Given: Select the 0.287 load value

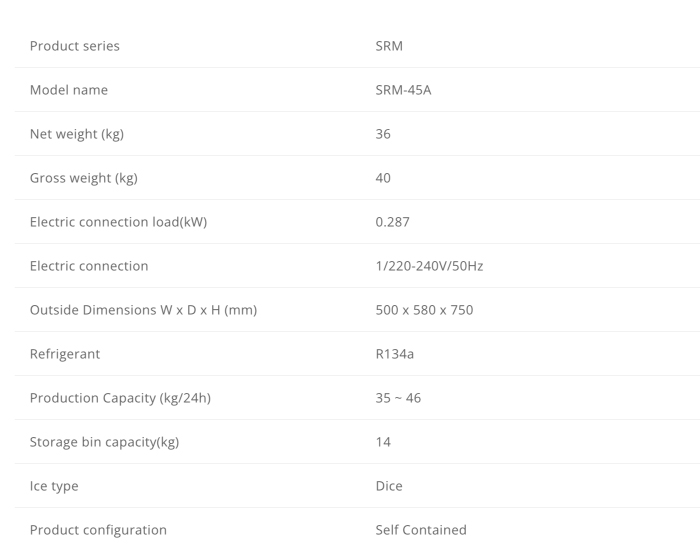Looking at the screenshot, I should point(392,222).
